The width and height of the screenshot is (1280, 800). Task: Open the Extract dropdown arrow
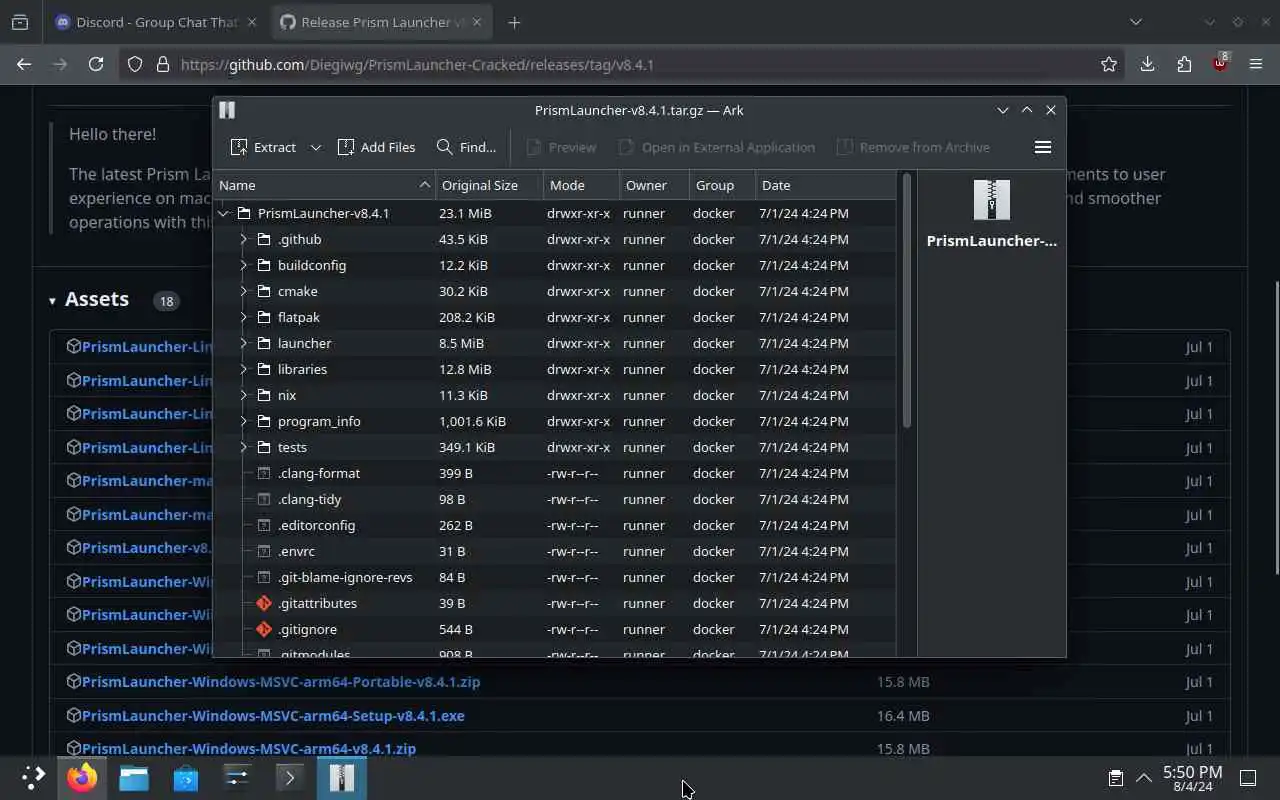(315, 147)
